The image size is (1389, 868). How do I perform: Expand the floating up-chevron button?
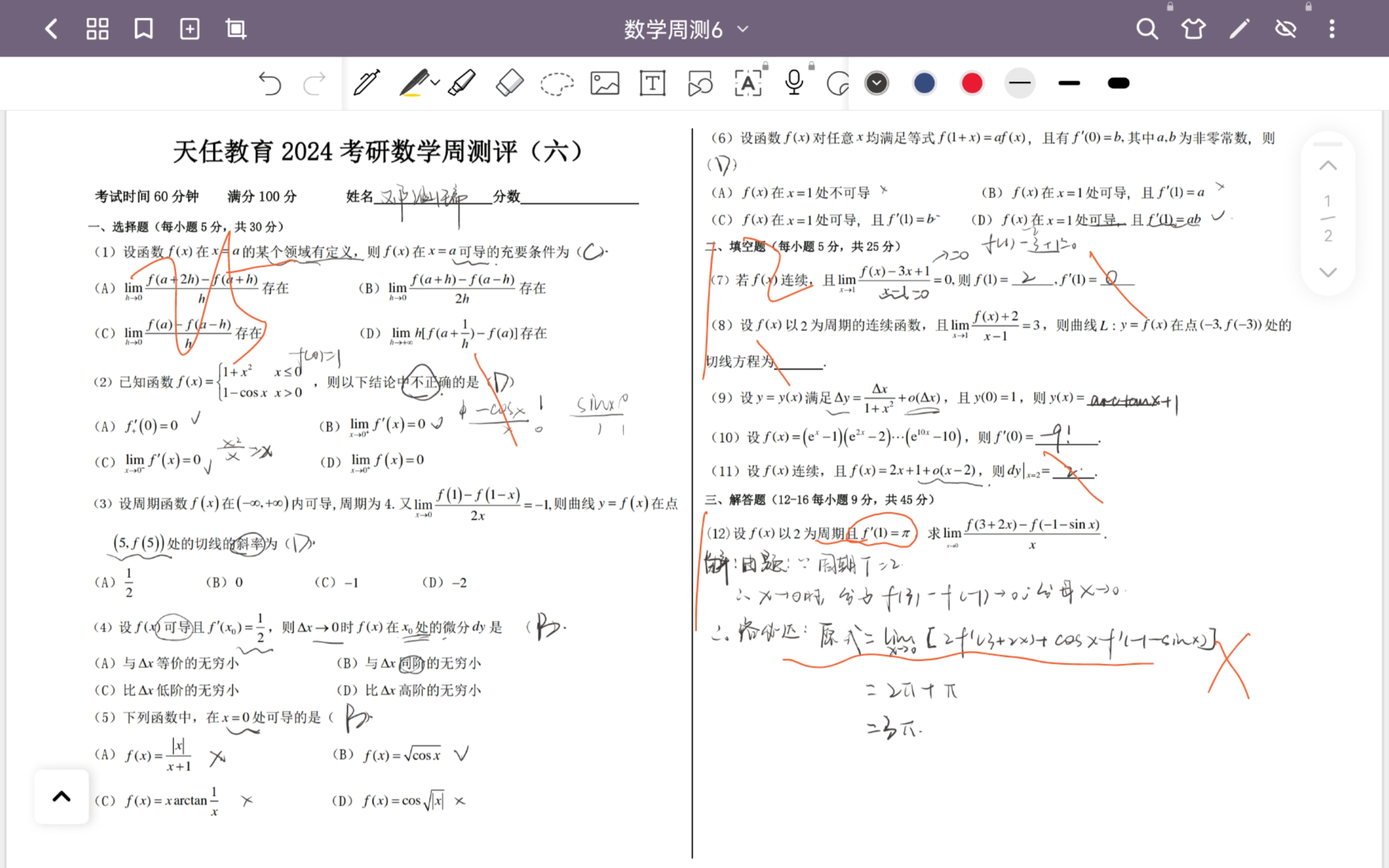coord(61,796)
